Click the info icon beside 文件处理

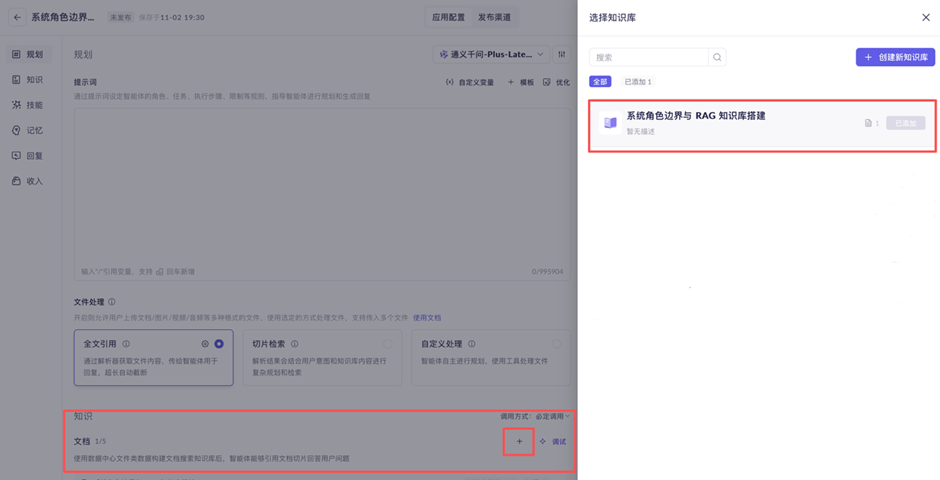pyautogui.click(x=112, y=302)
